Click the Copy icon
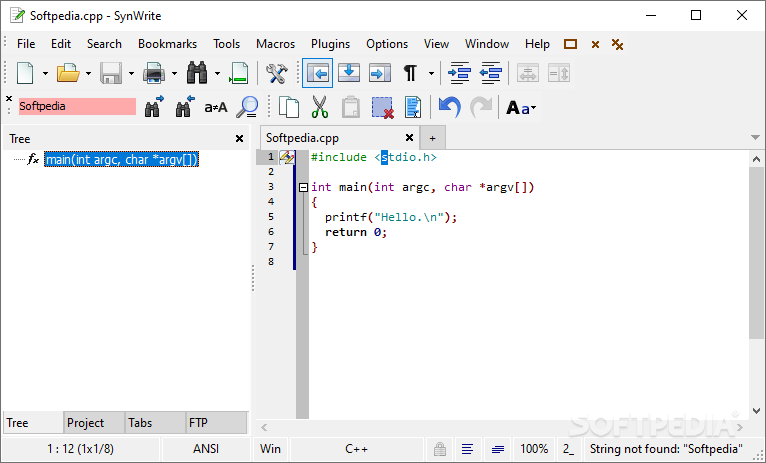The width and height of the screenshot is (766, 463). [289, 107]
